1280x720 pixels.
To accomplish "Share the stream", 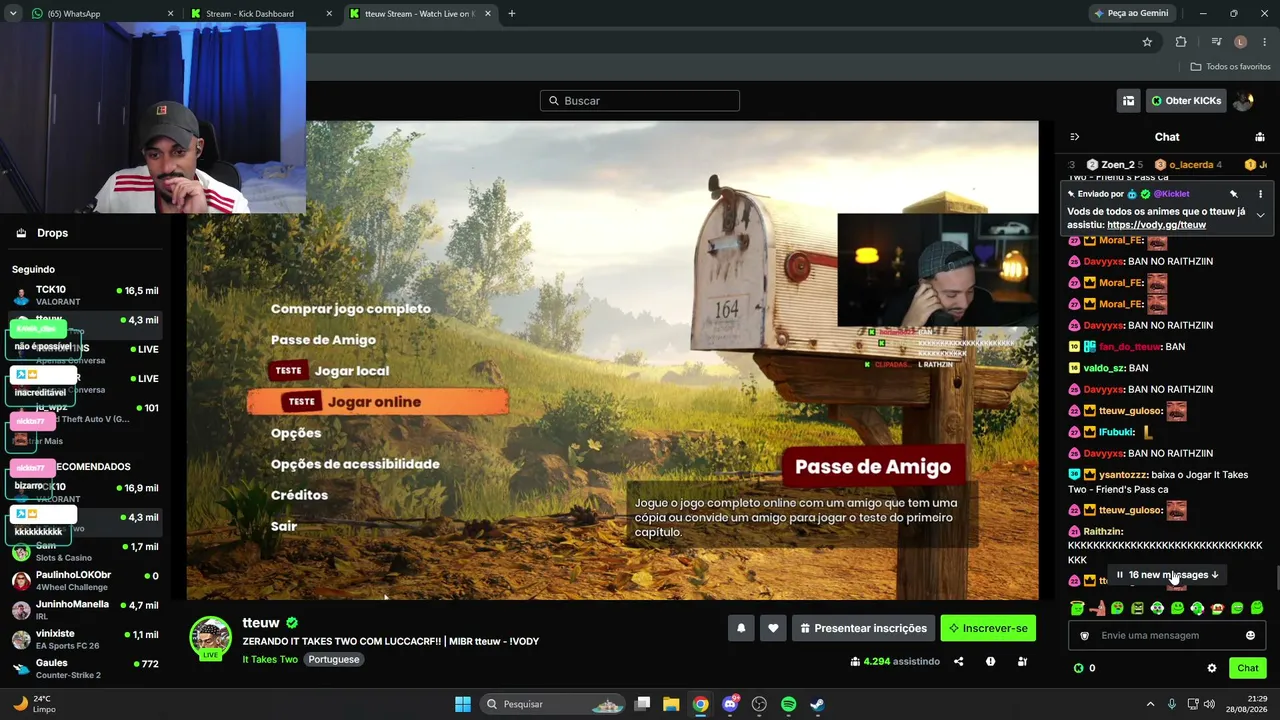I will pyautogui.click(x=958, y=661).
